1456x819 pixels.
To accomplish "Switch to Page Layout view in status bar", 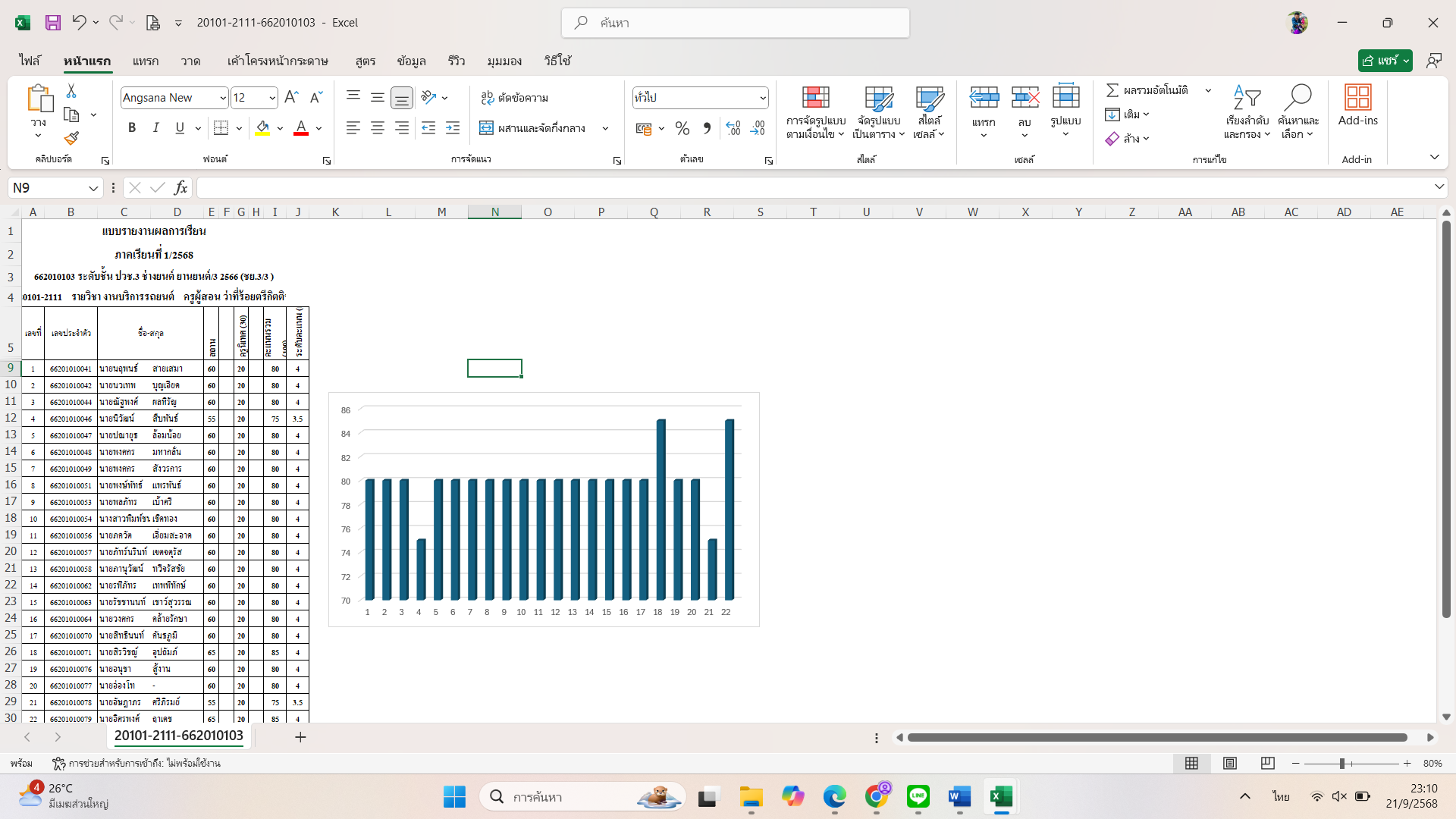I will point(1230,763).
